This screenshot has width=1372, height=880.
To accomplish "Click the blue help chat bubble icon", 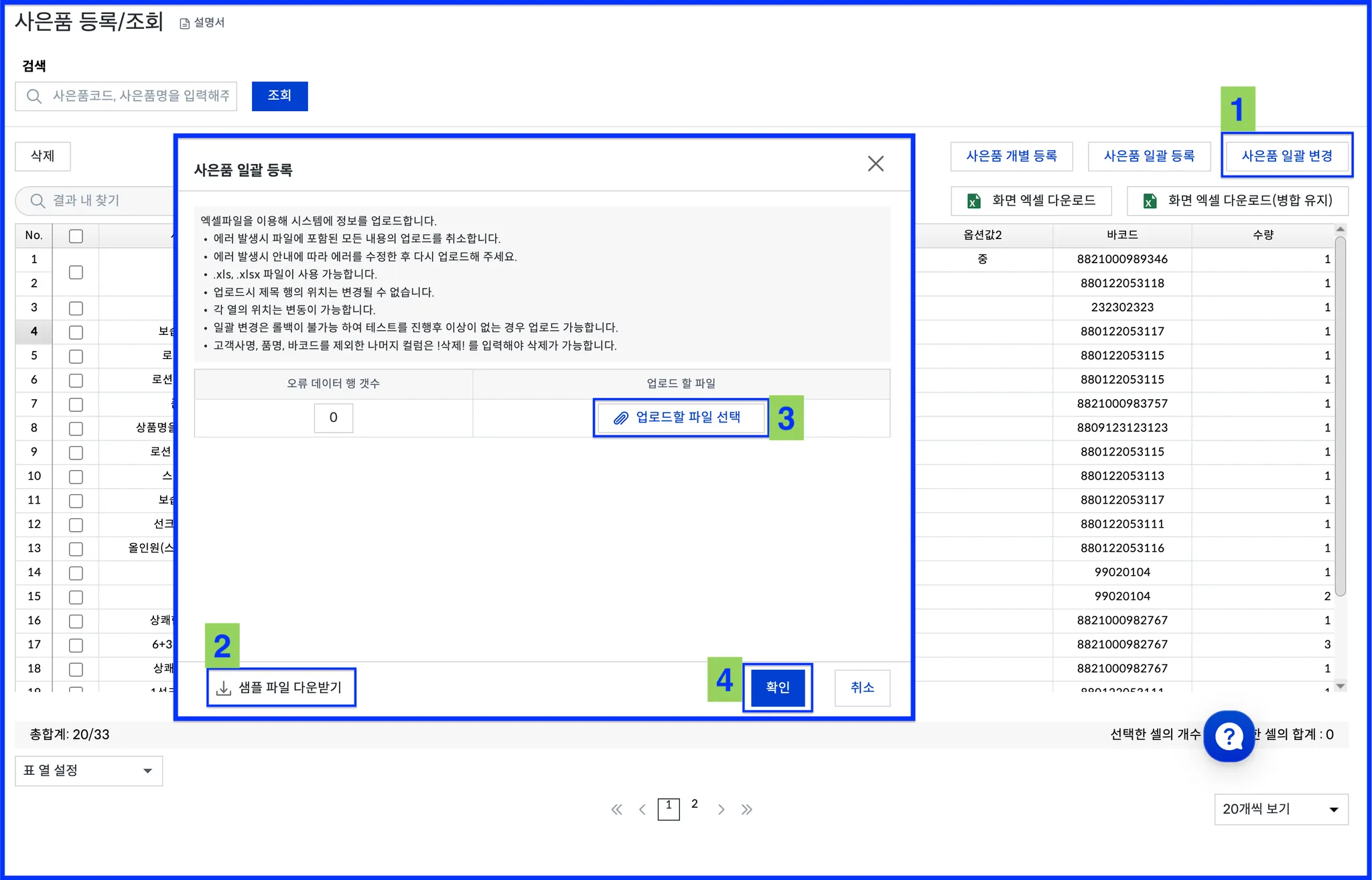I will tap(1229, 736).
